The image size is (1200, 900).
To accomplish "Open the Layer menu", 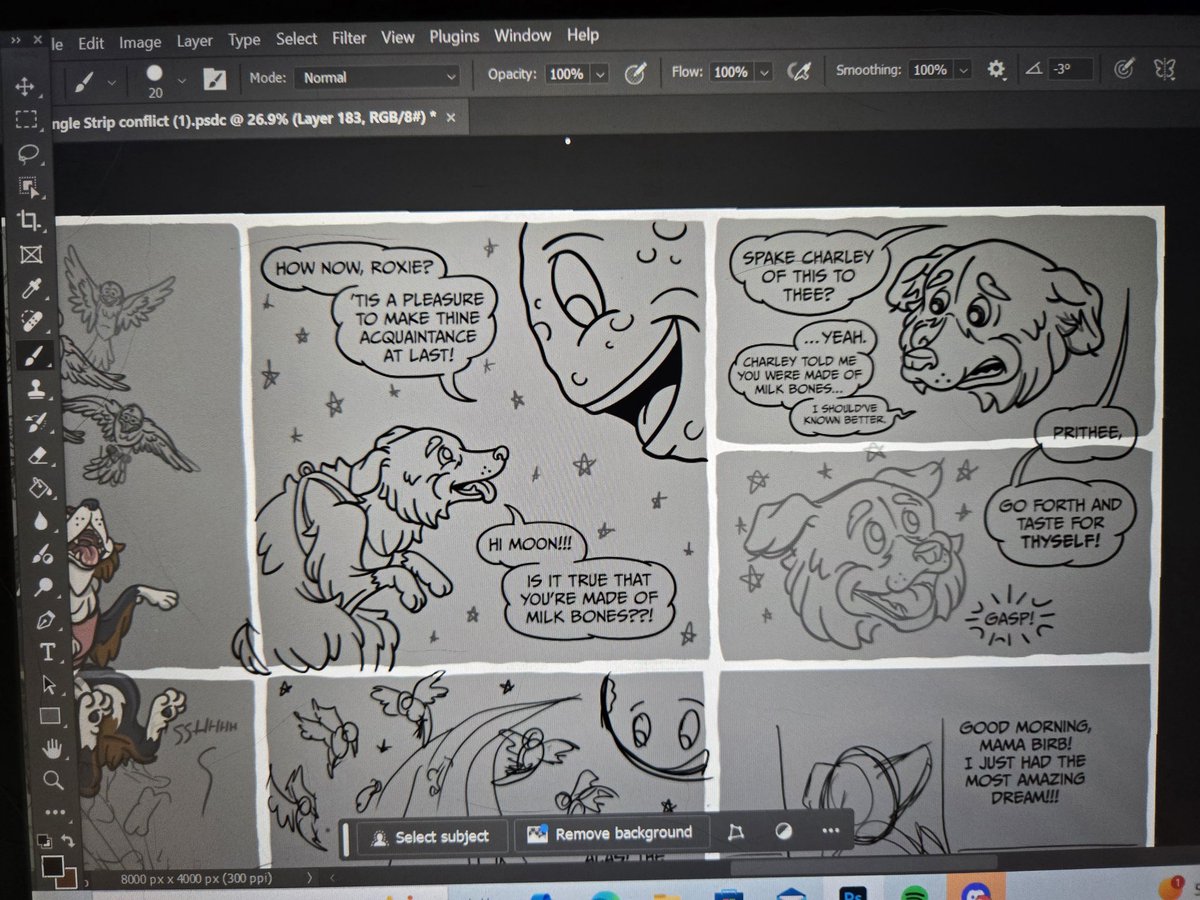I will [195, 41].
